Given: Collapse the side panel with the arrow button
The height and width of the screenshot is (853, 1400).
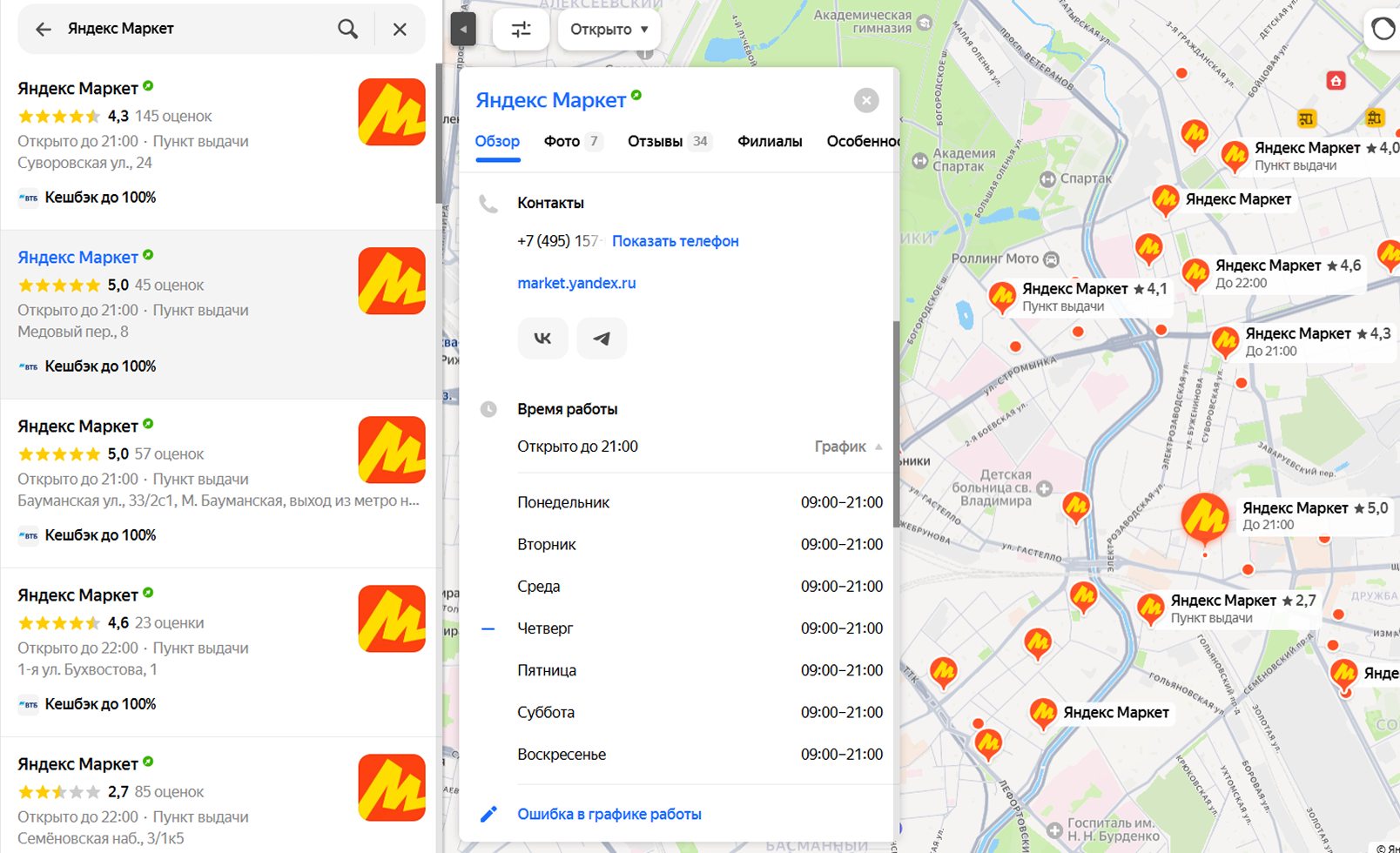Looking at the screenshot, I should coord(463,30).
